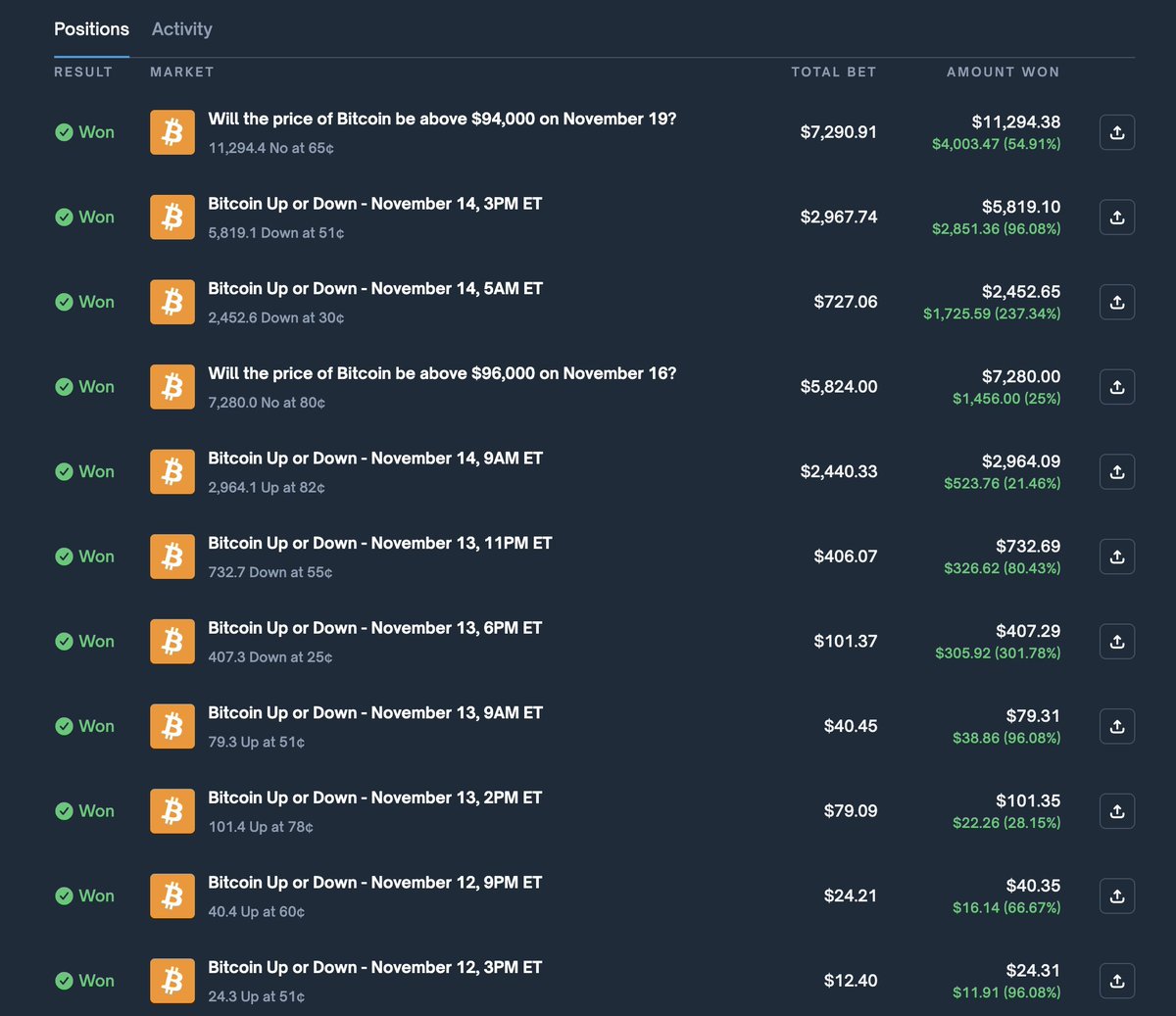Screen dimensions: 1176x1016
Task: Click '7,280.0 No at 80¢' detail
Action: [267, 403]
